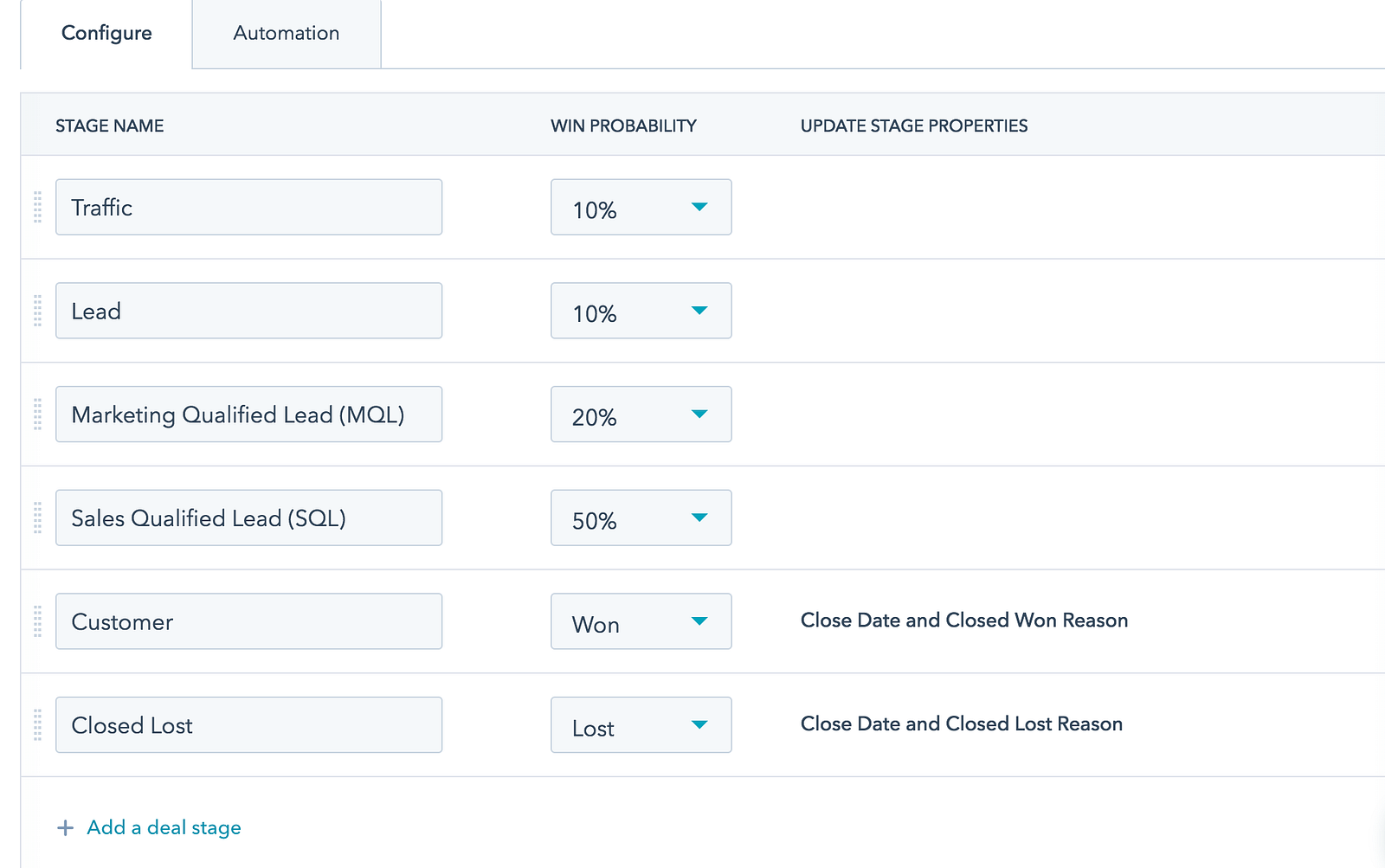Expand the 50% probability dropdown for SQL
Viewport: 1385px width, 868px height.
(x=641, y=518)
